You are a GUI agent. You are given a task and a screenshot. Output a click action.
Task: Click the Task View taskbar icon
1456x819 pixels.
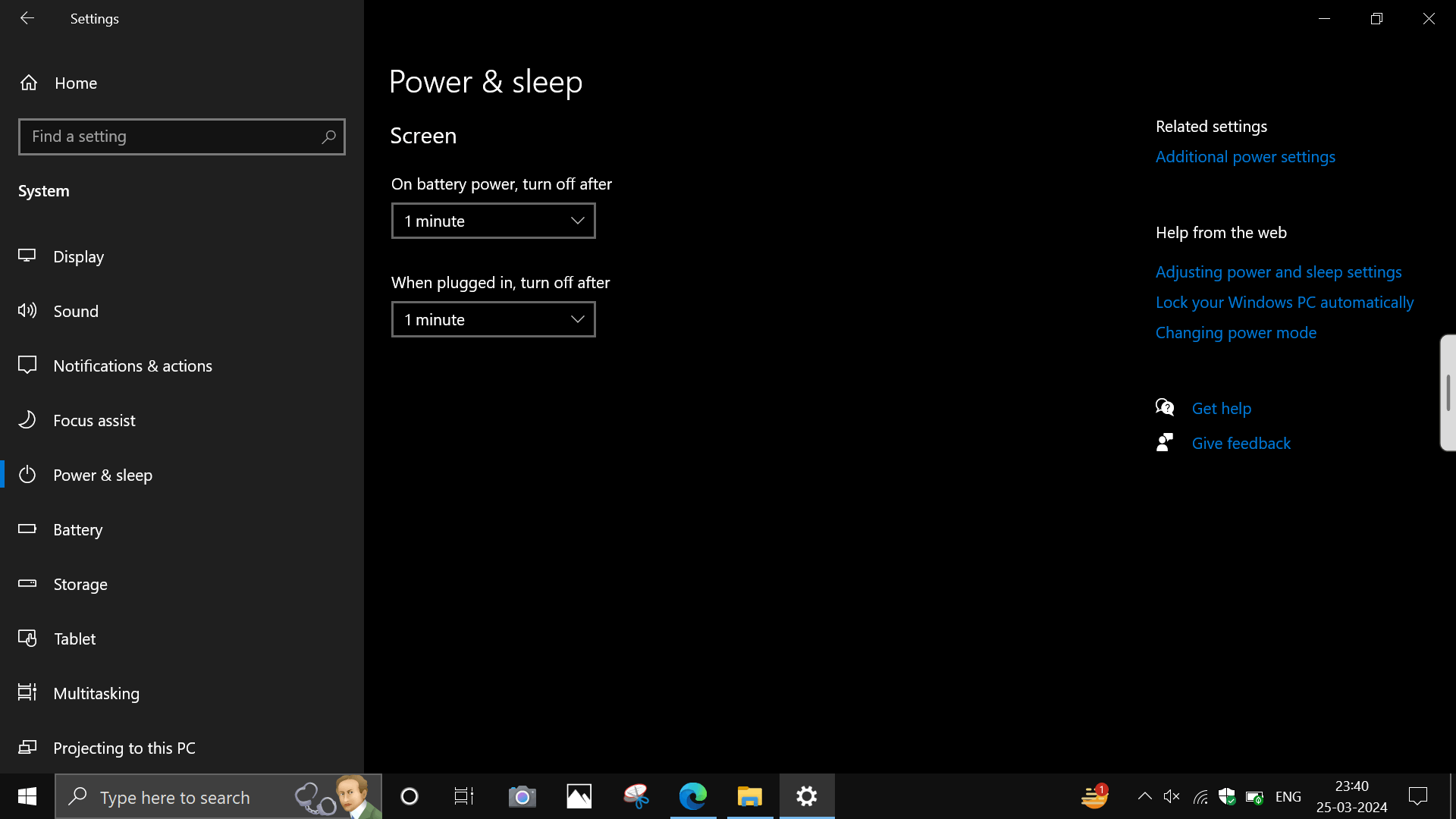coord(463,796)
